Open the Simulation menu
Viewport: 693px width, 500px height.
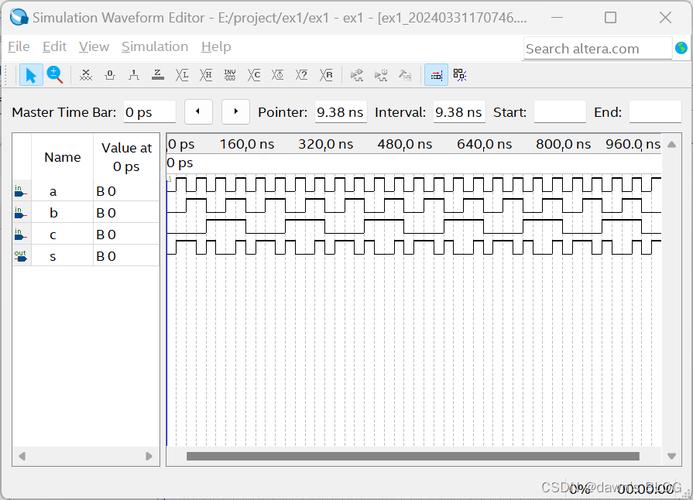pos(154,47)
